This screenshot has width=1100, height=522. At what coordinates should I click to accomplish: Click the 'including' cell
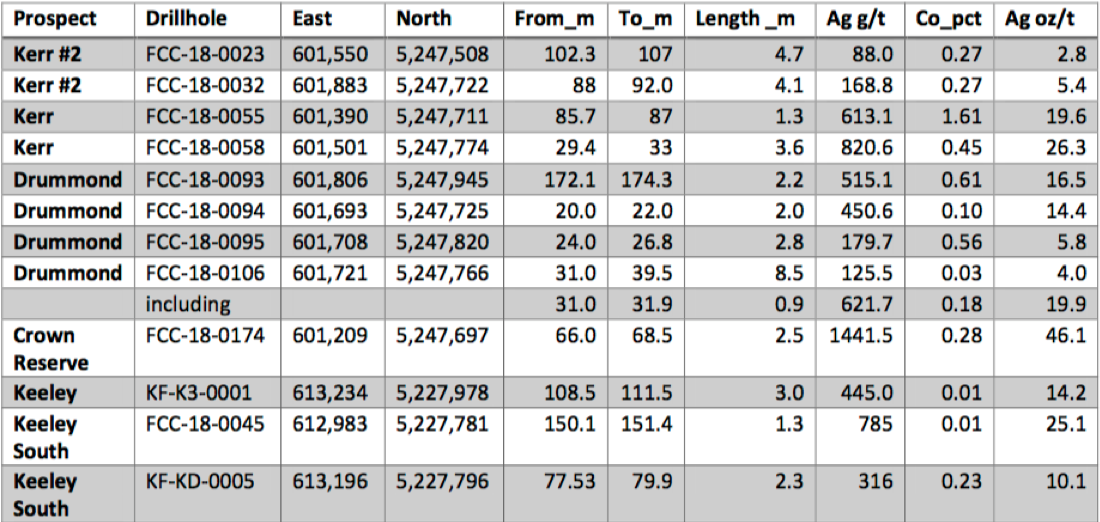188,304
